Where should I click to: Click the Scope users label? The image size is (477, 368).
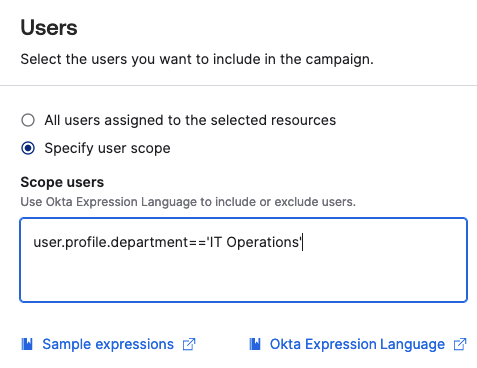click(62, 182)
